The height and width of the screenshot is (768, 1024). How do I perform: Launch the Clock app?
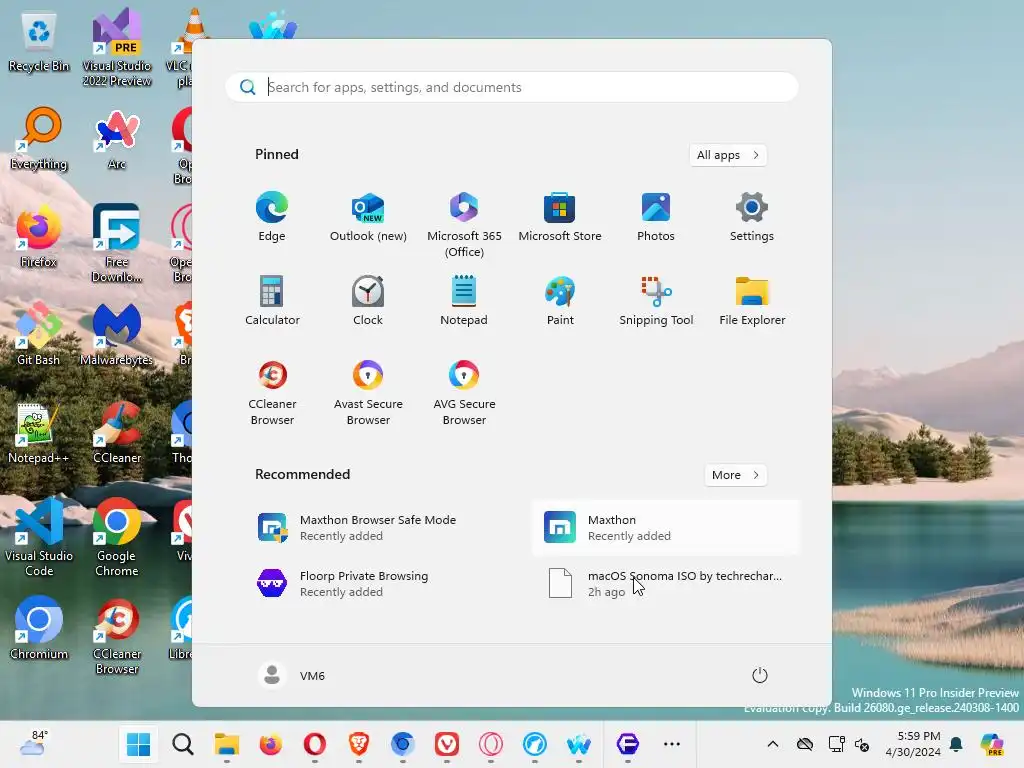click(368, 300)
